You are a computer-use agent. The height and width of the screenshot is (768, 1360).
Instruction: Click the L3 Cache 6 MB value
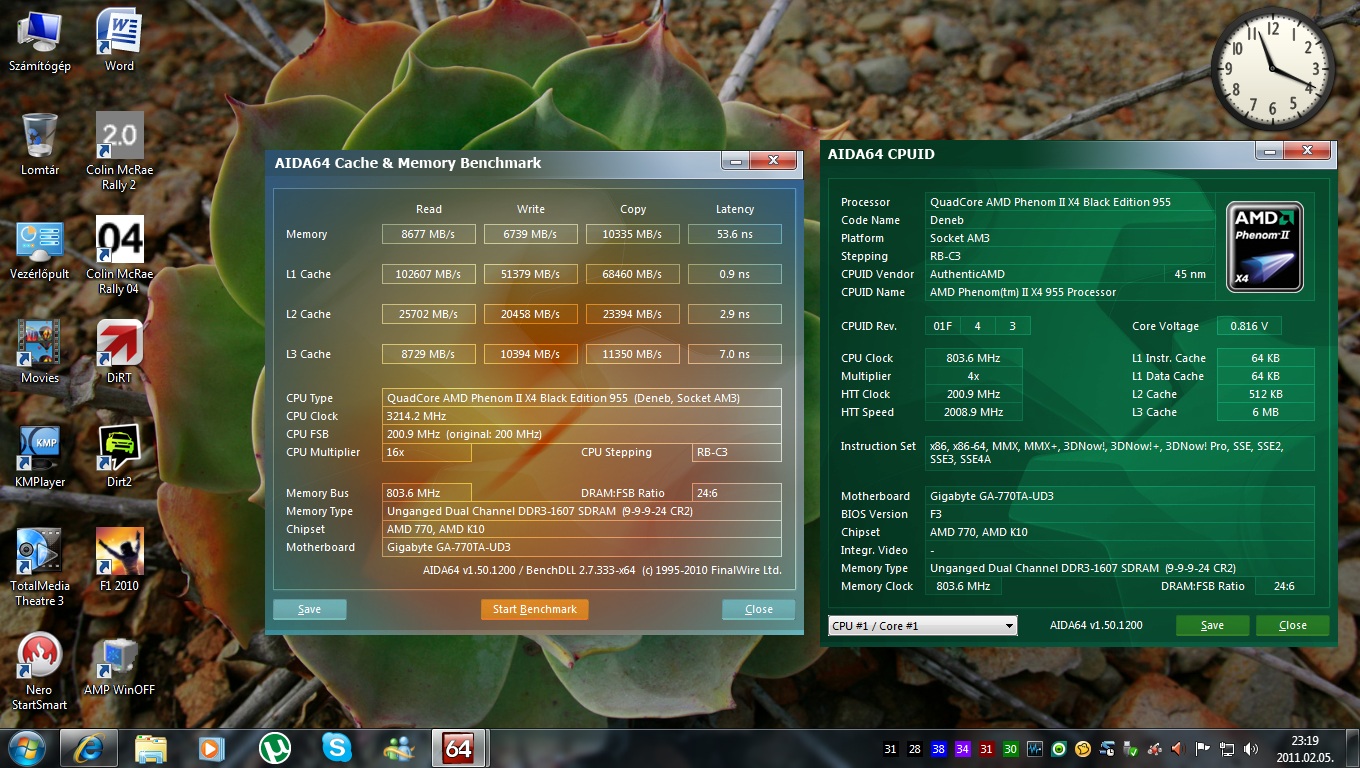(x=1265, y=412)
